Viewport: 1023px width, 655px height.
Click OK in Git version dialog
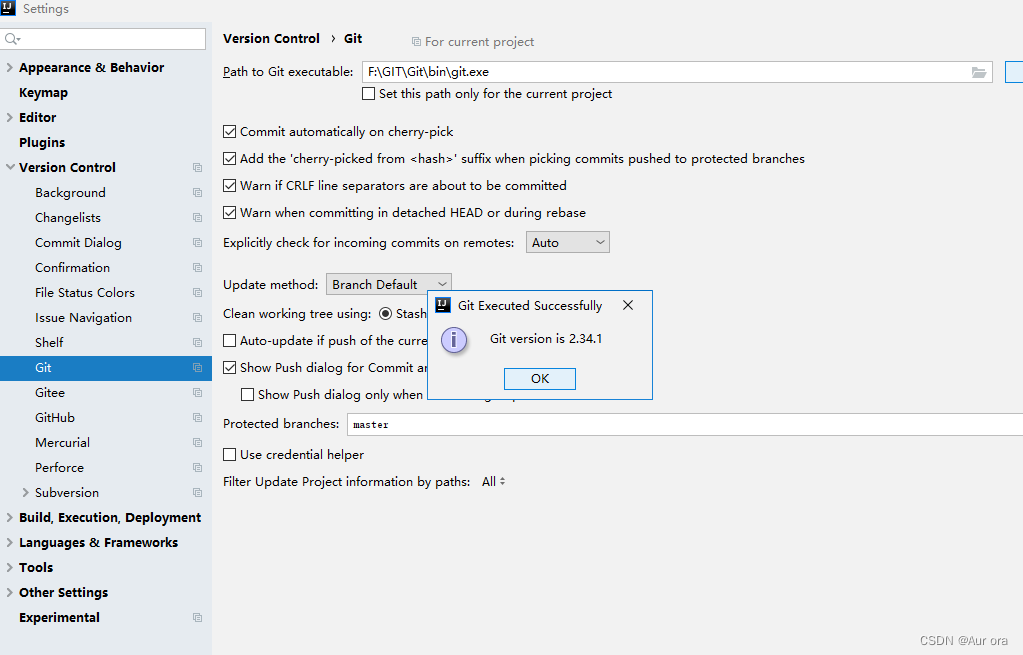point(540,379)
